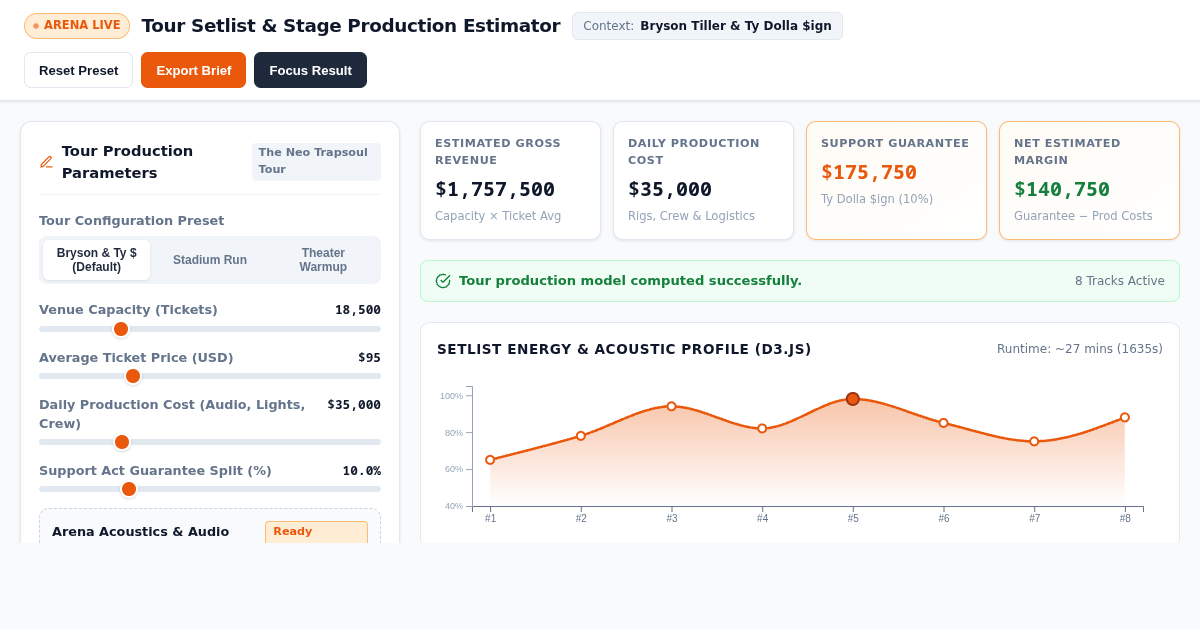Screen dimensions: 1200x630
Task: Click the check-circle icon in the success banner
Action: pos(443,281)
